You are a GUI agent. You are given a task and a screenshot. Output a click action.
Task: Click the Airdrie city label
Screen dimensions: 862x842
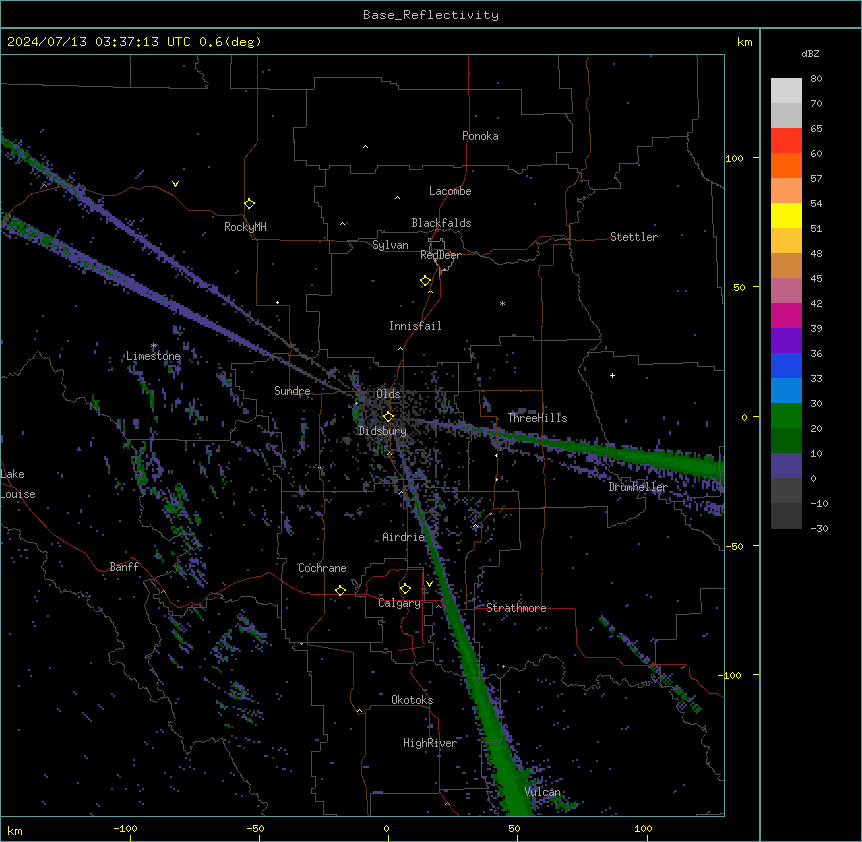click(404, 537)
